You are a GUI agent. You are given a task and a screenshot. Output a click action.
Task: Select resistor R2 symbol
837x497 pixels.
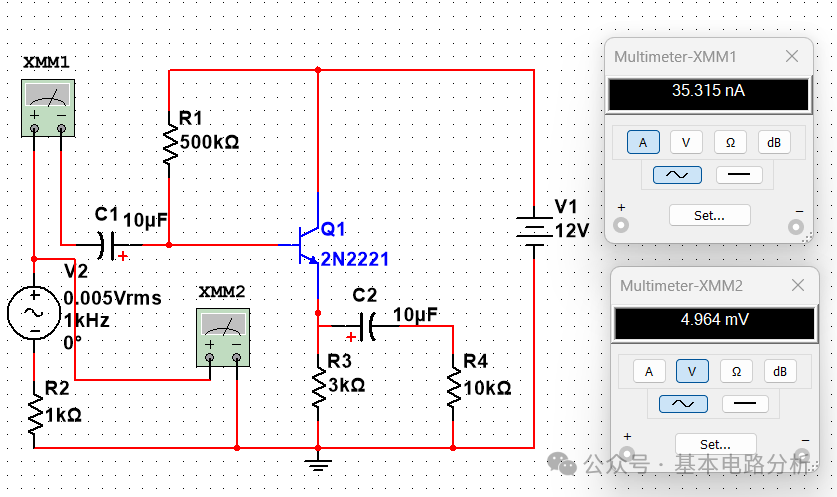[34, 414]
